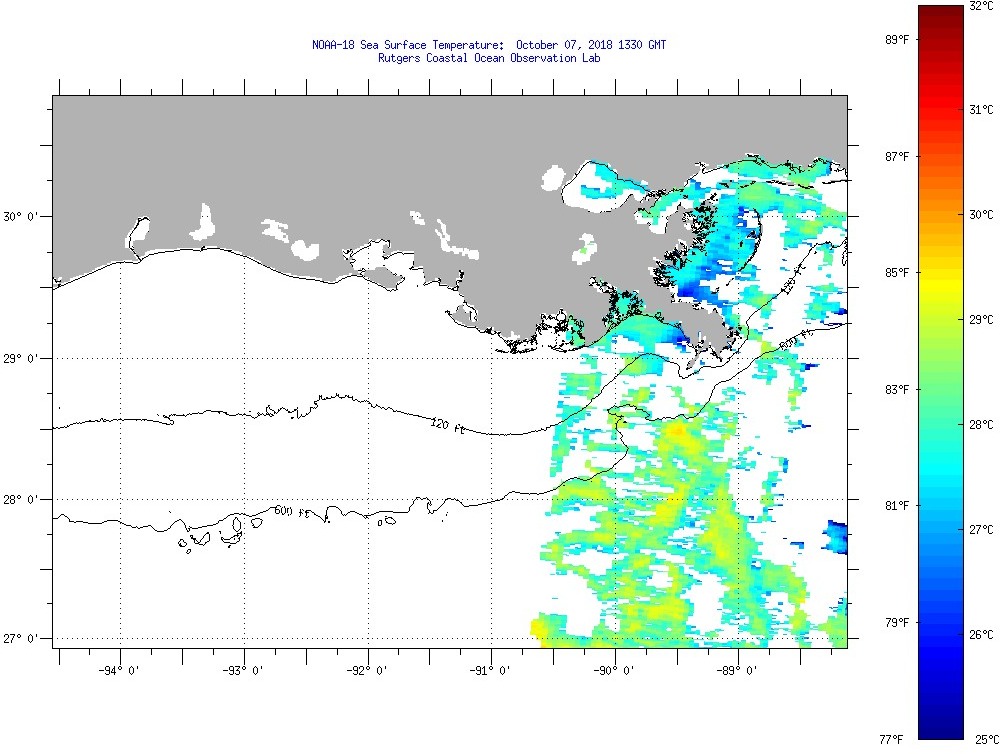
Task: Click the -91° 0' longitude axis label
Action: pyautogui.click(x=488, y=671)
